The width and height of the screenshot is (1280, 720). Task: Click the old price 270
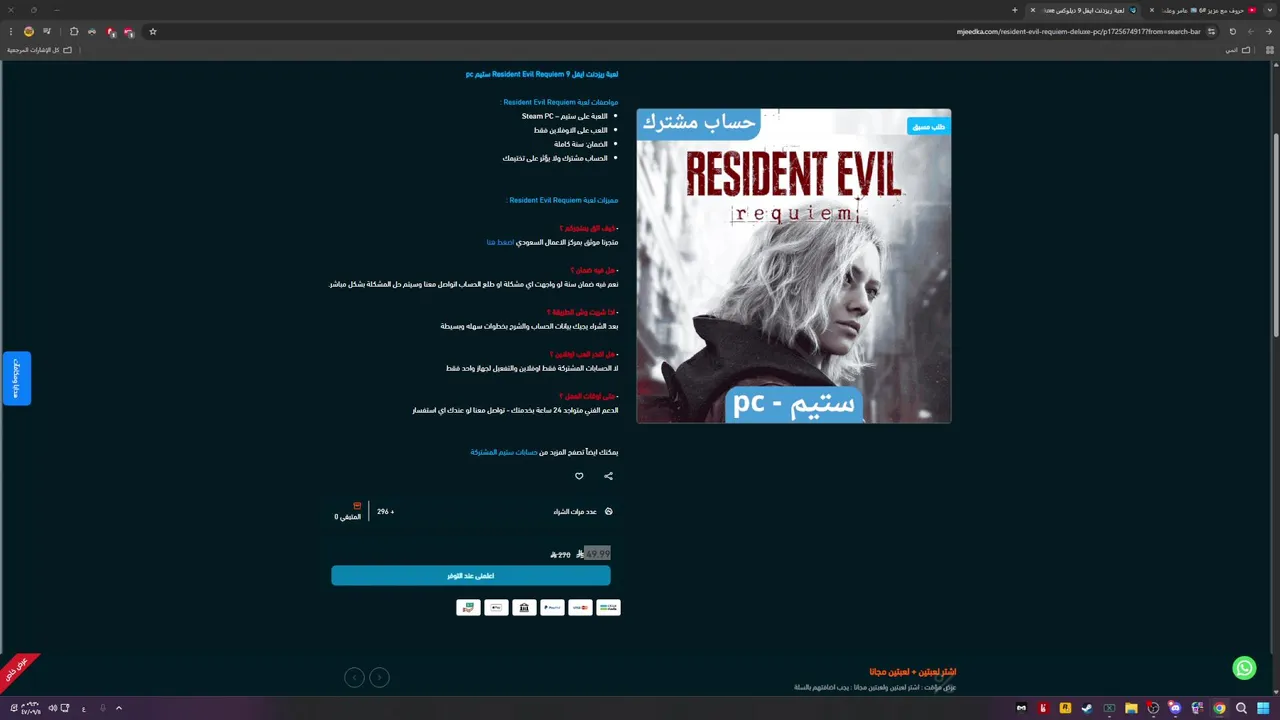560,555
